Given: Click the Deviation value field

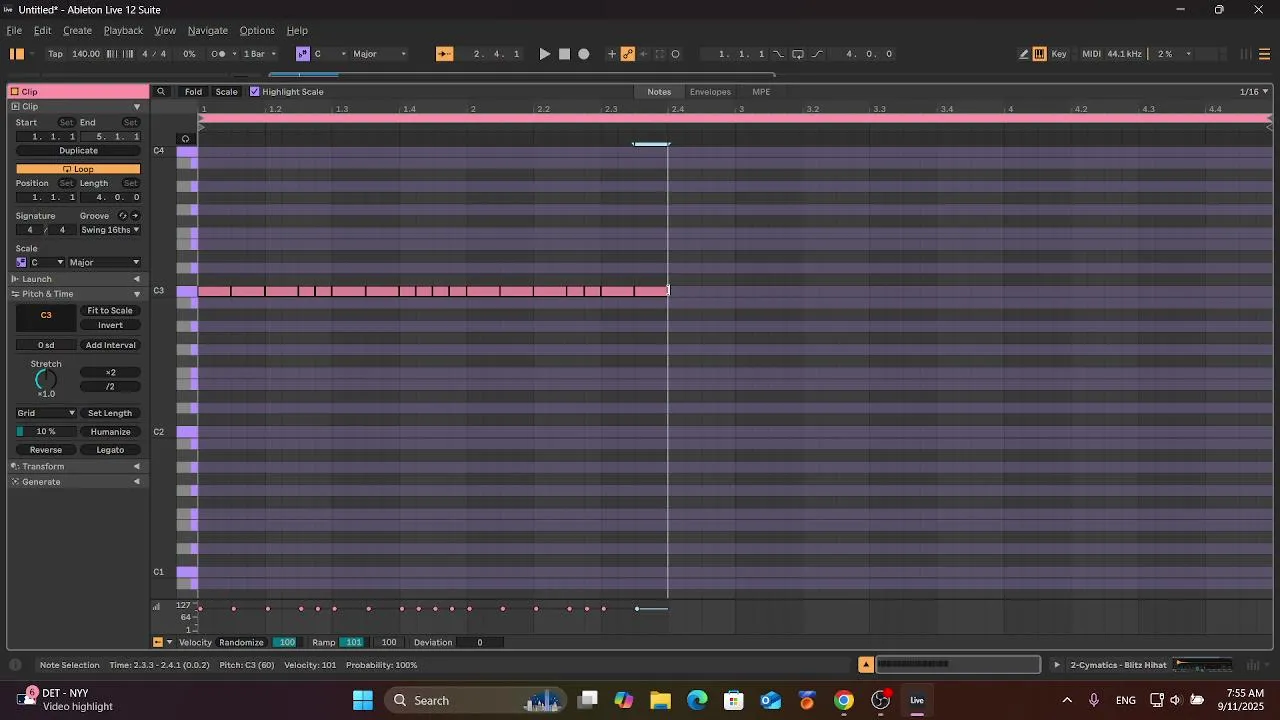Looking at the screenshot, I should pos(480,643).
